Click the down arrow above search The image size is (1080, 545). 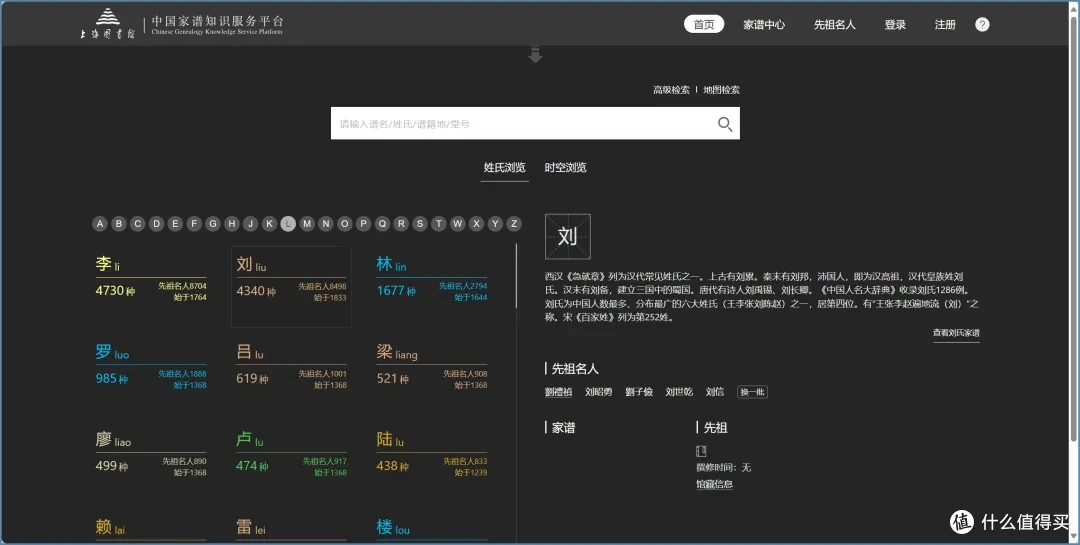(x=535, y=54)
